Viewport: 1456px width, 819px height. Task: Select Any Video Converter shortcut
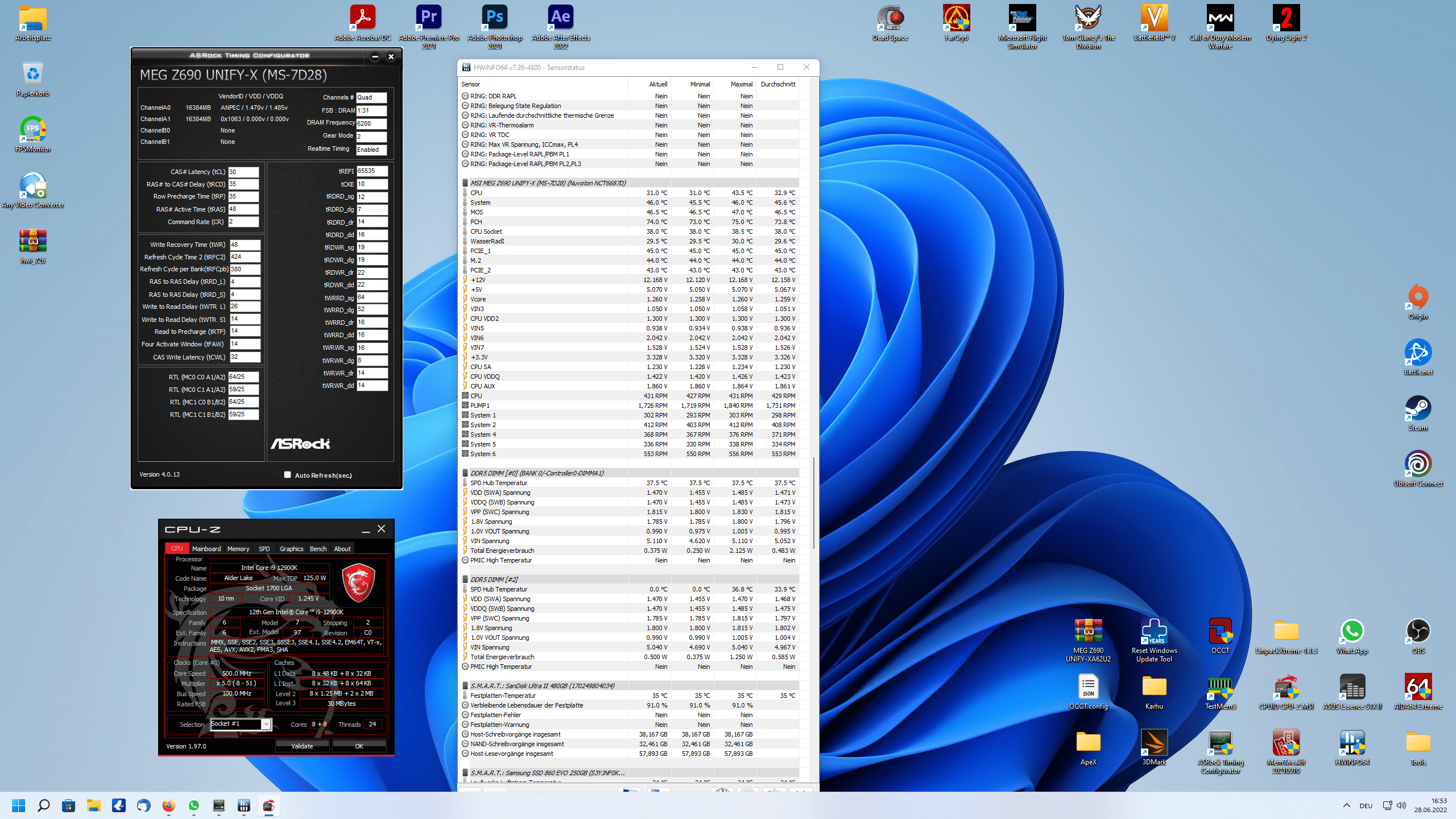pos(33,190)
